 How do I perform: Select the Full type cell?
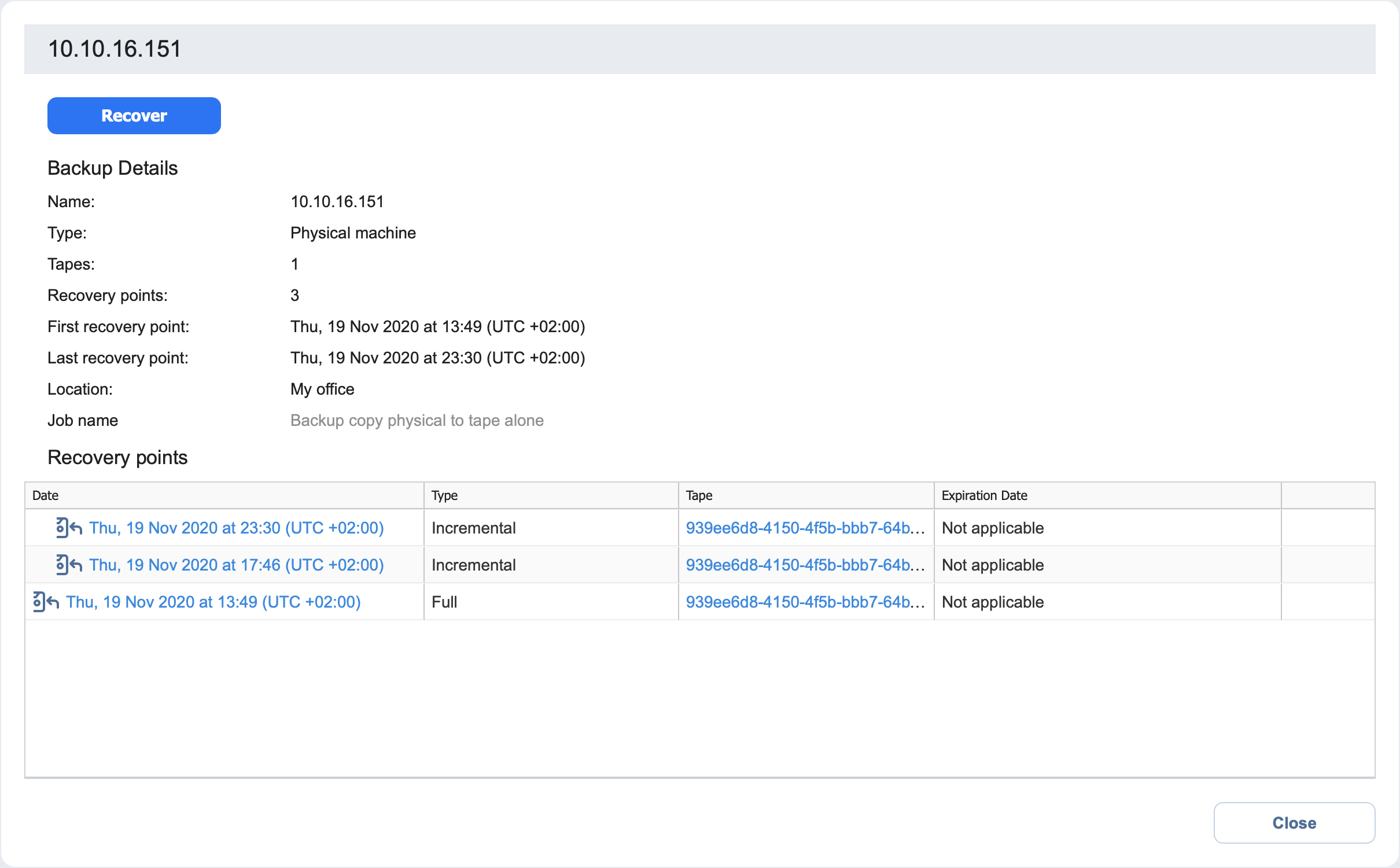click(444, 602)
